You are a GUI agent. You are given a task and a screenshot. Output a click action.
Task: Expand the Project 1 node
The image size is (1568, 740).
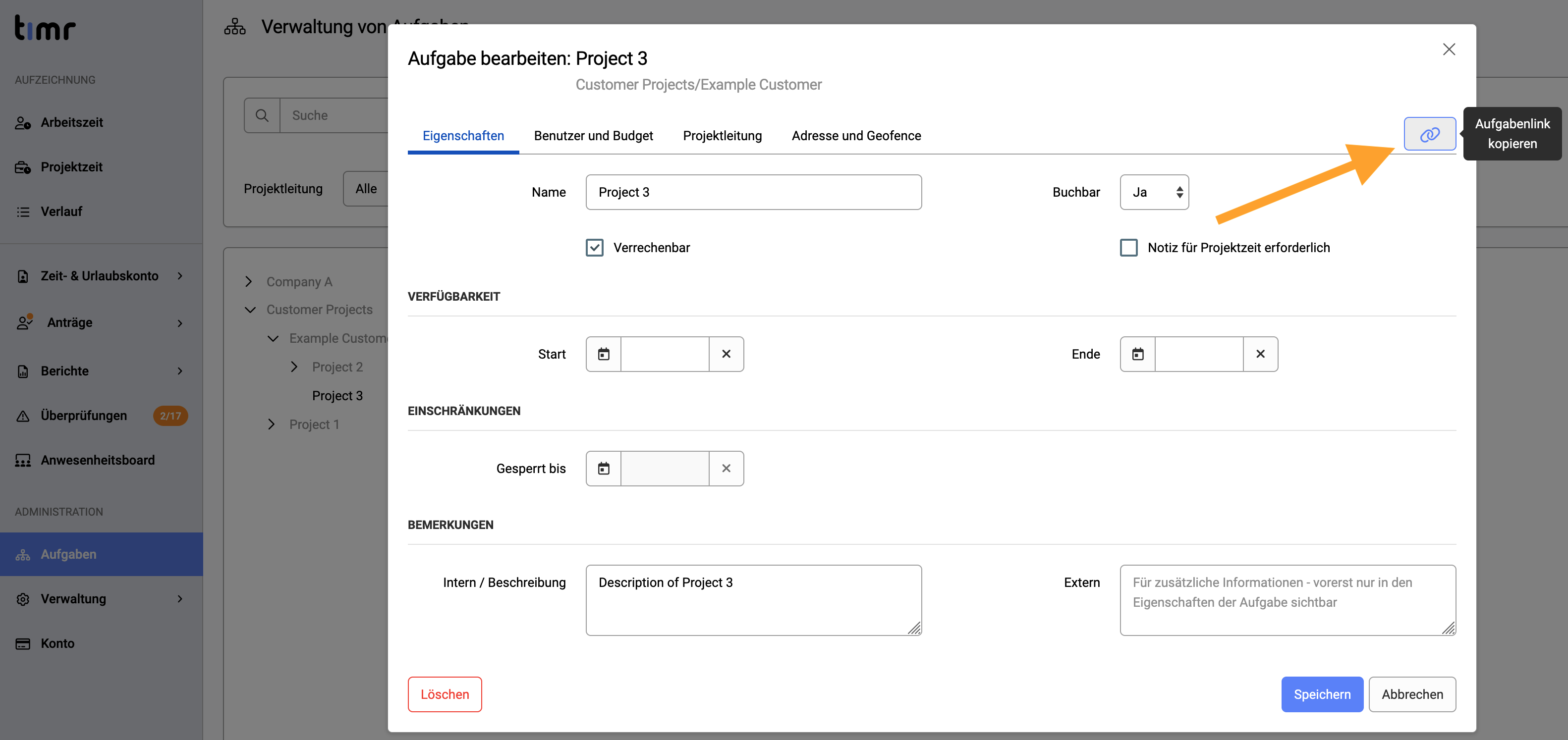[272, 424]
